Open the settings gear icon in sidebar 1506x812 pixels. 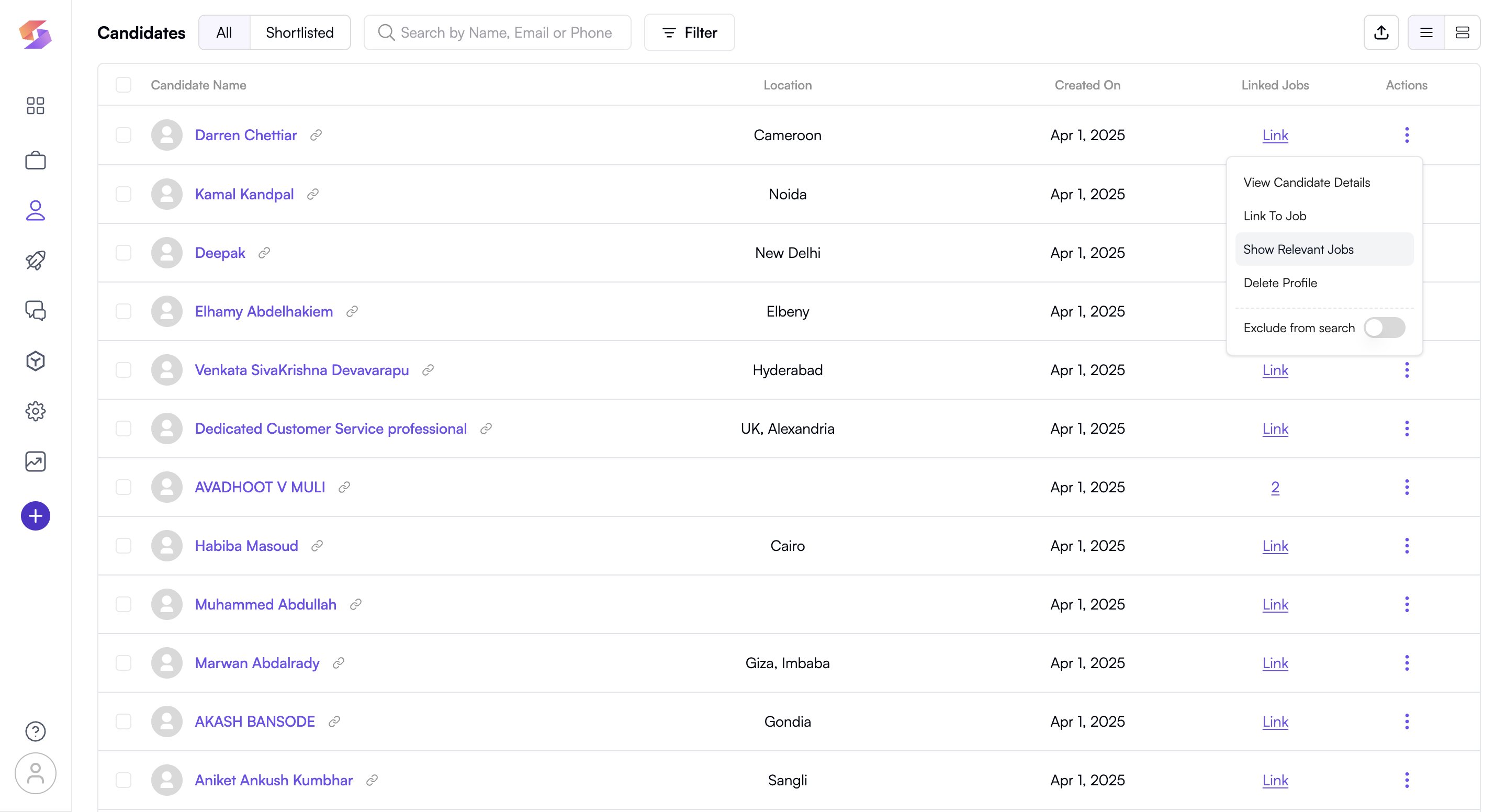(35, 411)
